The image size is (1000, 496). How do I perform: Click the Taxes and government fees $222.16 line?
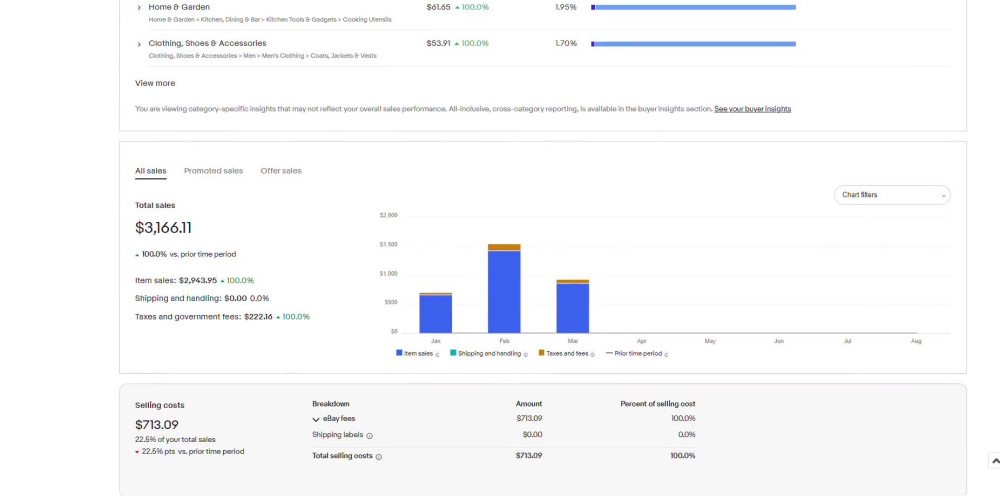[x=223, y=317]
